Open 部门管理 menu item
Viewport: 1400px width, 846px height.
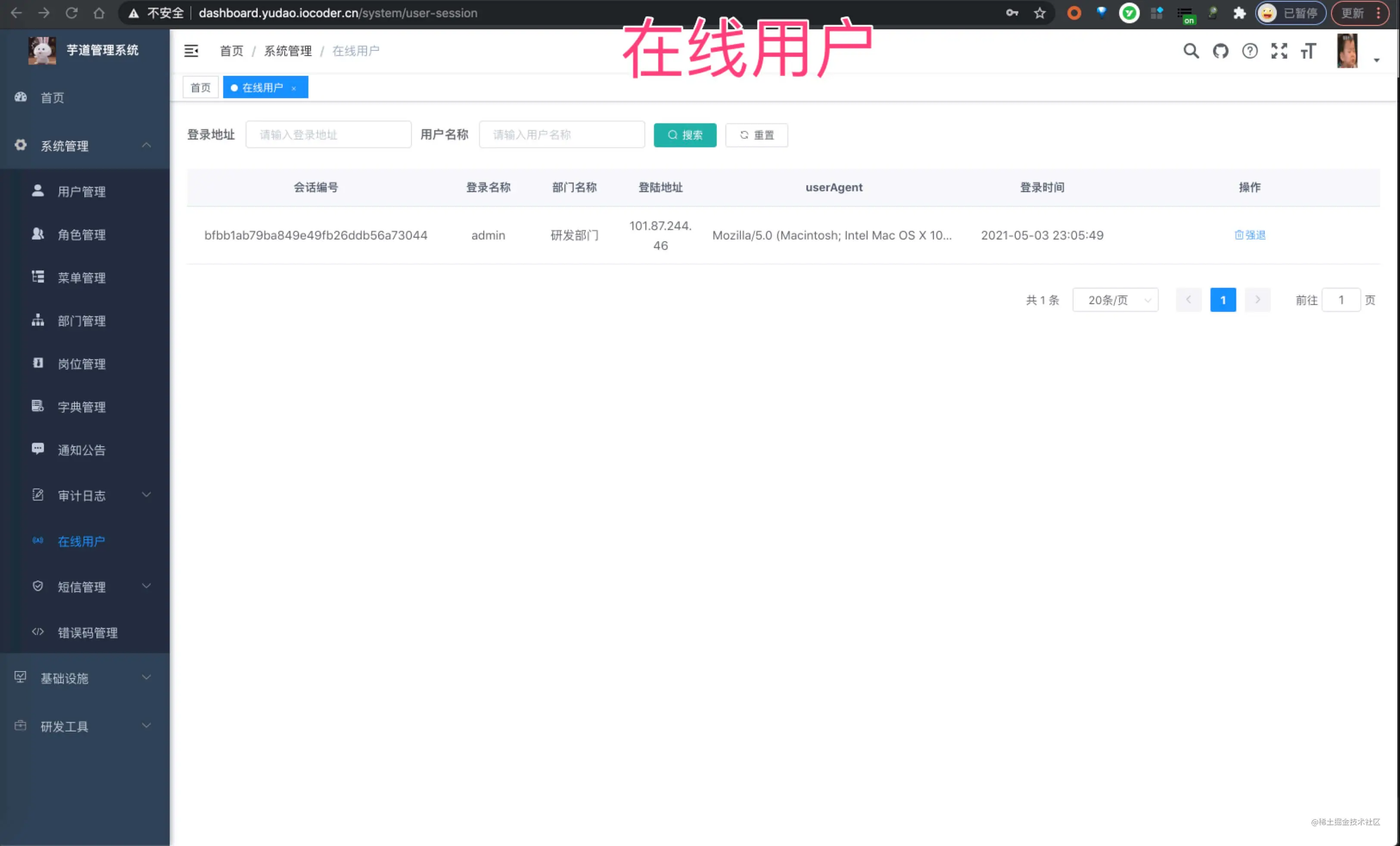(x=85, y=321)
